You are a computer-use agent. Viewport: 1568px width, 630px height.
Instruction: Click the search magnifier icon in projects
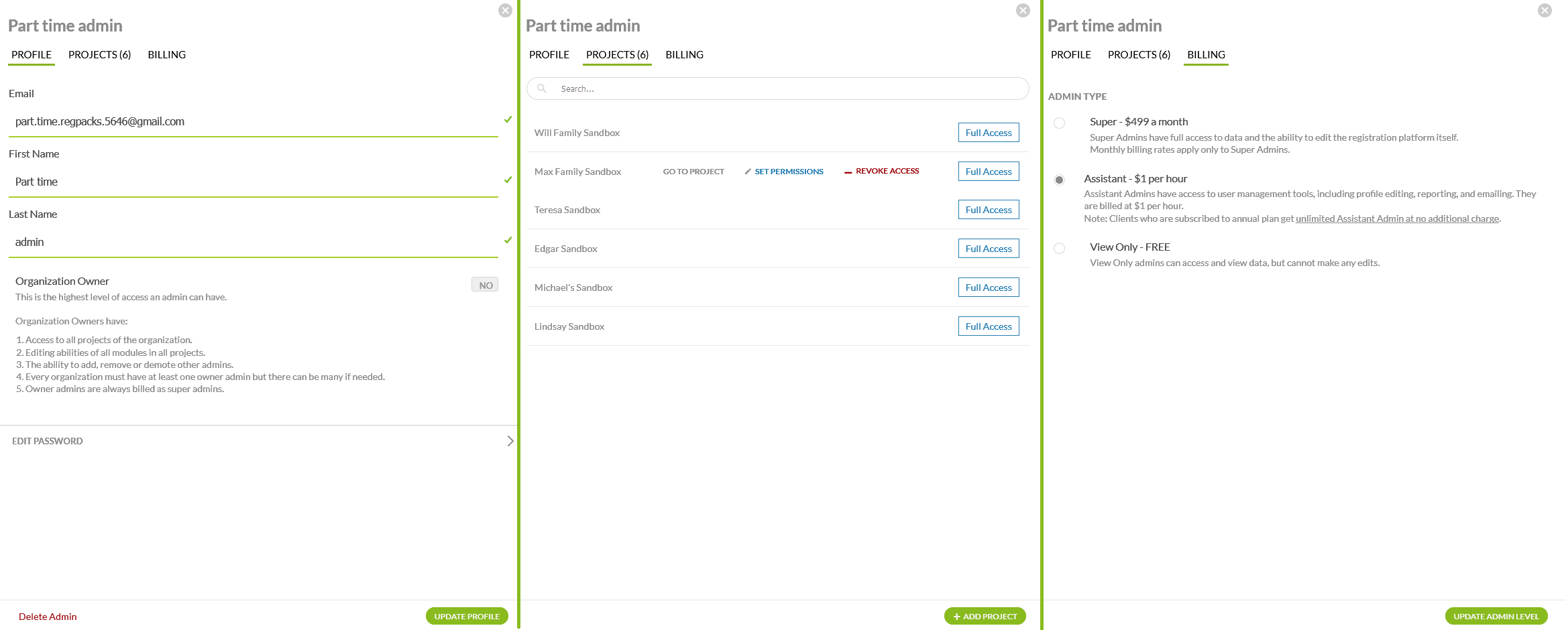pyautogui.click(x=542, y=88)
